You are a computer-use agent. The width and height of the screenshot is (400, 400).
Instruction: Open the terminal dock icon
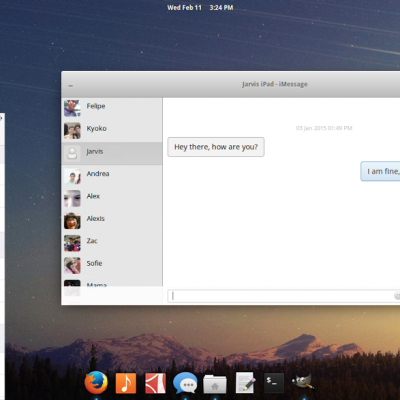[x=274, y=383]
